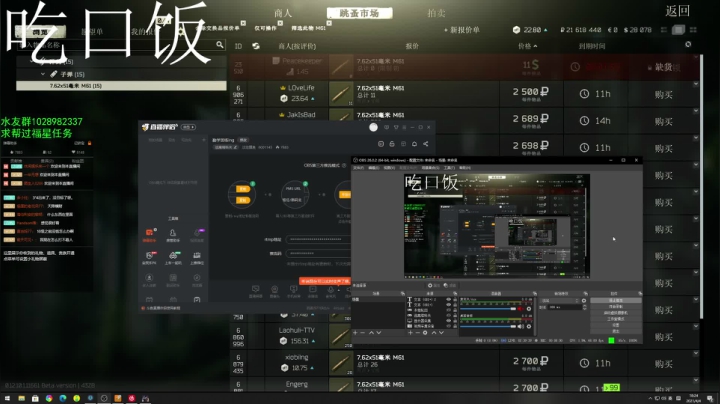This screenshot has height=404, width=720.
Task: Open first mixer channel settings gear
Action: [529, 309]
